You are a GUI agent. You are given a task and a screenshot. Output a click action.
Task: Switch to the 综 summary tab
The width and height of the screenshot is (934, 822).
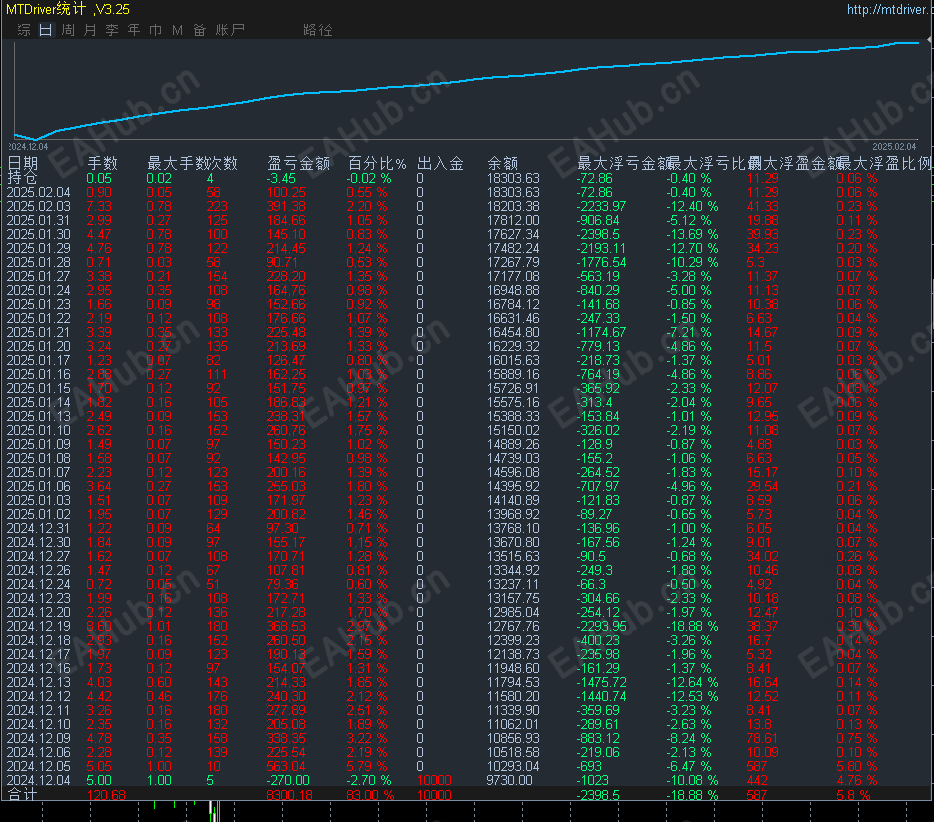click(x=24, y=30)
